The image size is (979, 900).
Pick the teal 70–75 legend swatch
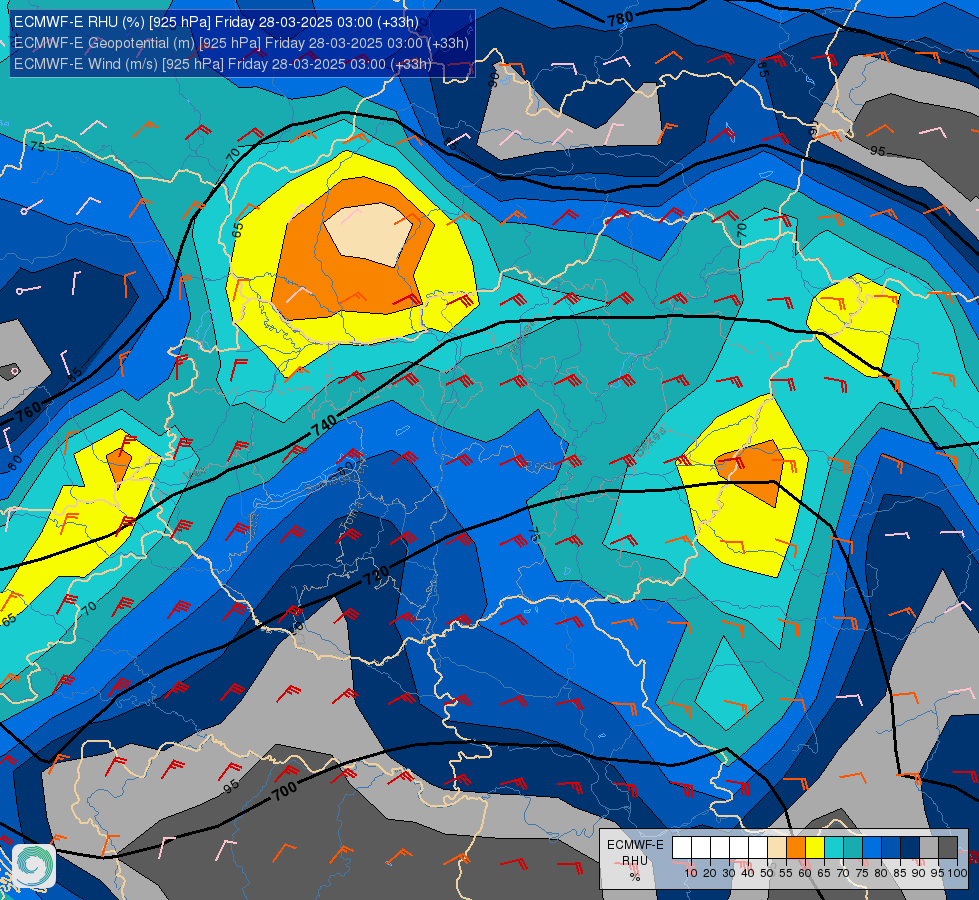pos(853,848)
